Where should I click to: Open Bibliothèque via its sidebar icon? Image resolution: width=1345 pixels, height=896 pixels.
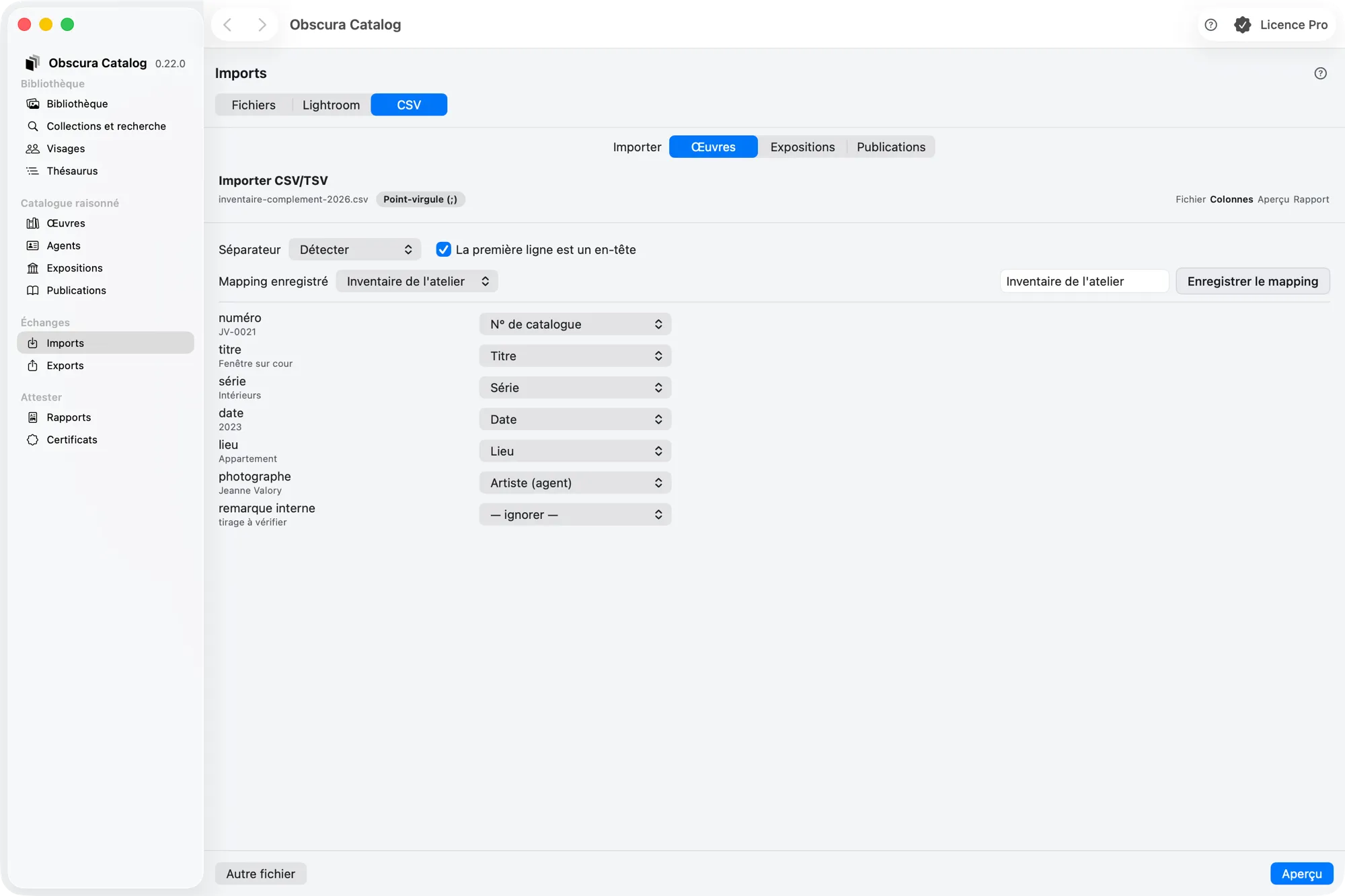(x=32, y=104)
